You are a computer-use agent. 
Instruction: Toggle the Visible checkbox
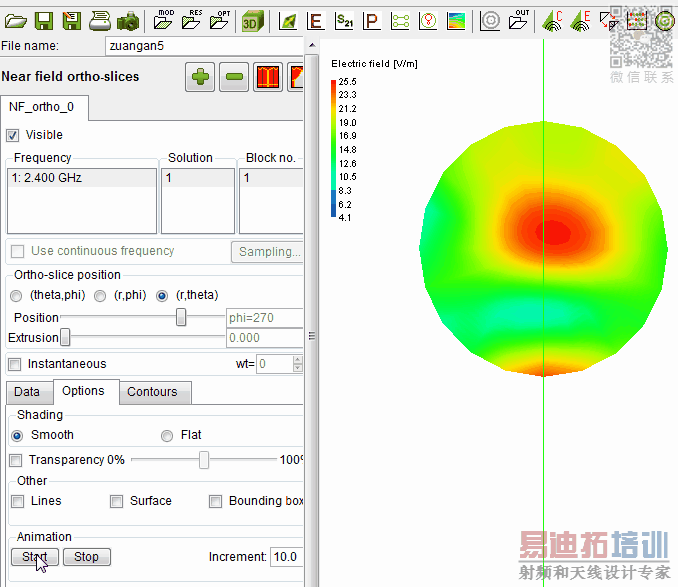pos(13,135)
